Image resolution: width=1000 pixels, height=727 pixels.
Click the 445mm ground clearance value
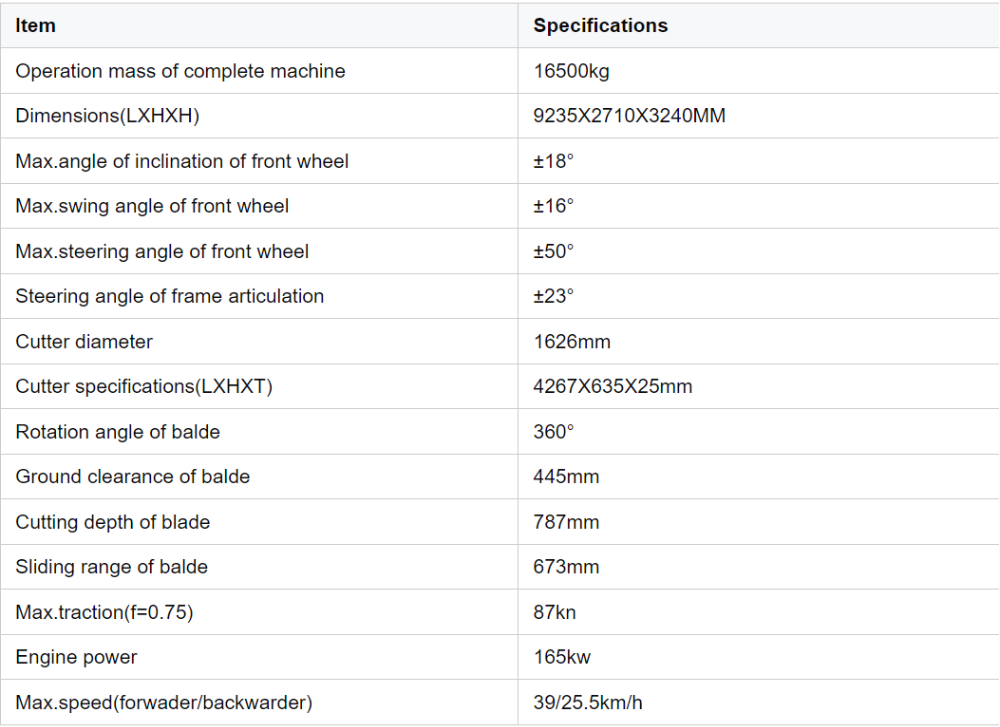coord(566,477)
